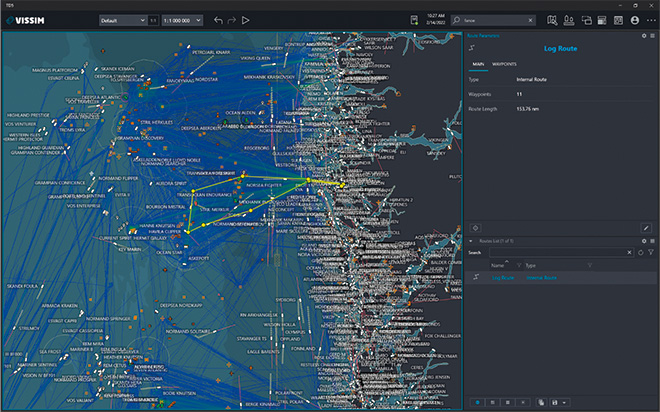Sort routes by the Type column header

[530, 266]
